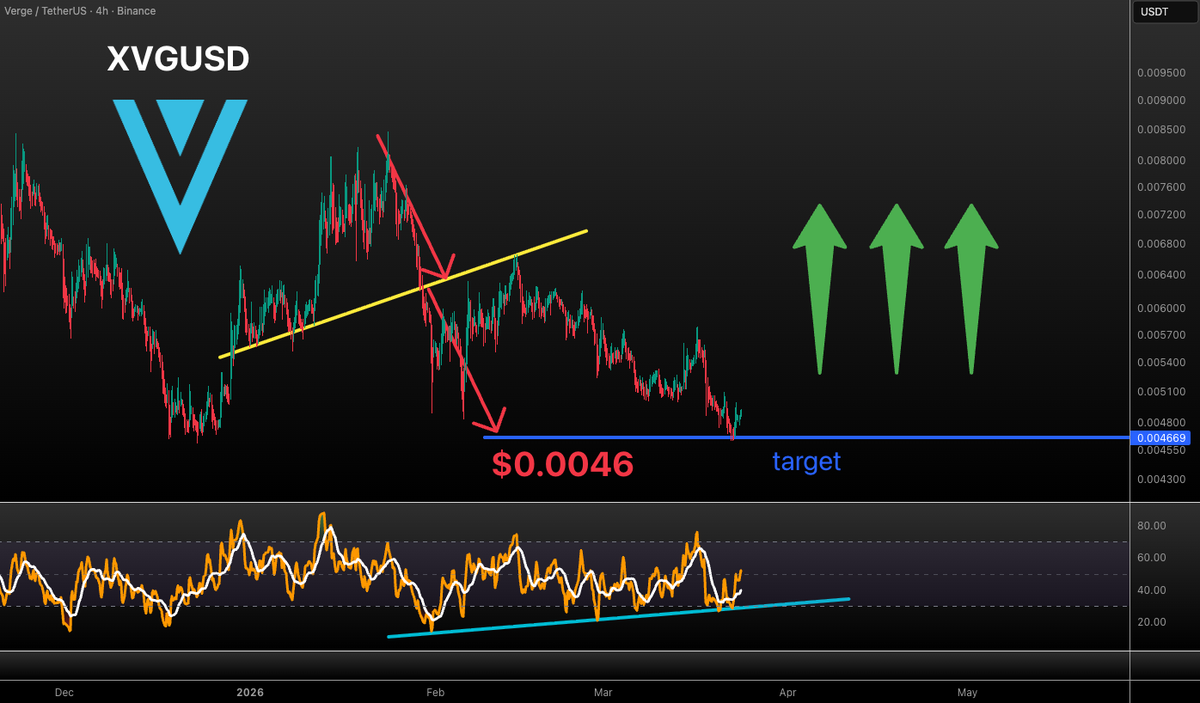Pick the 0.004550 price axis label

pyautogui.click(x=1162, y=451)
